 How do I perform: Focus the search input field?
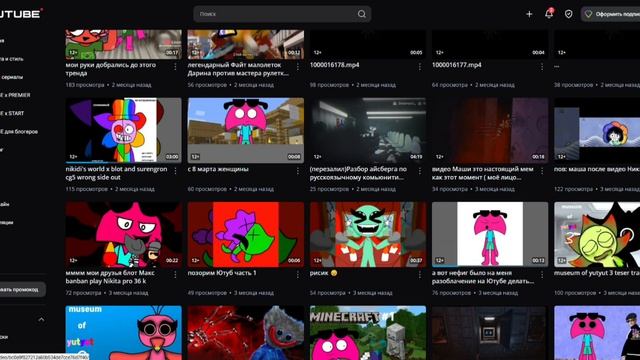(x=282, y=14)
